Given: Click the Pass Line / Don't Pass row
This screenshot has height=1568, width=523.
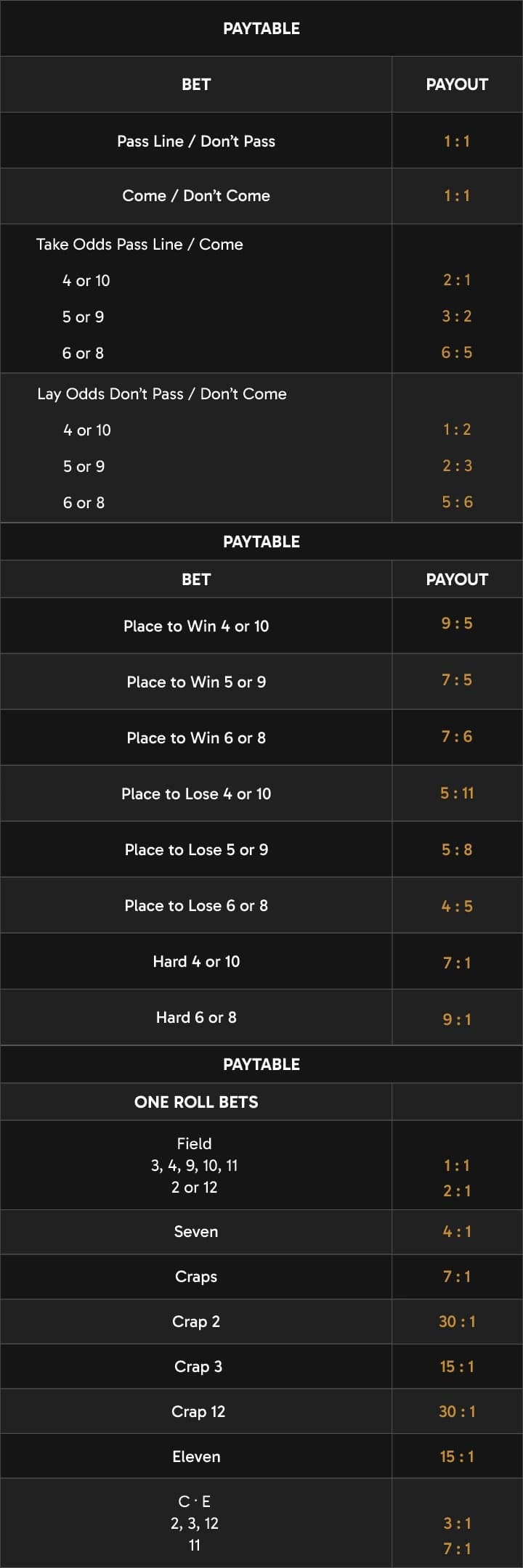Looking at the screenshot, I should [261, 141].
